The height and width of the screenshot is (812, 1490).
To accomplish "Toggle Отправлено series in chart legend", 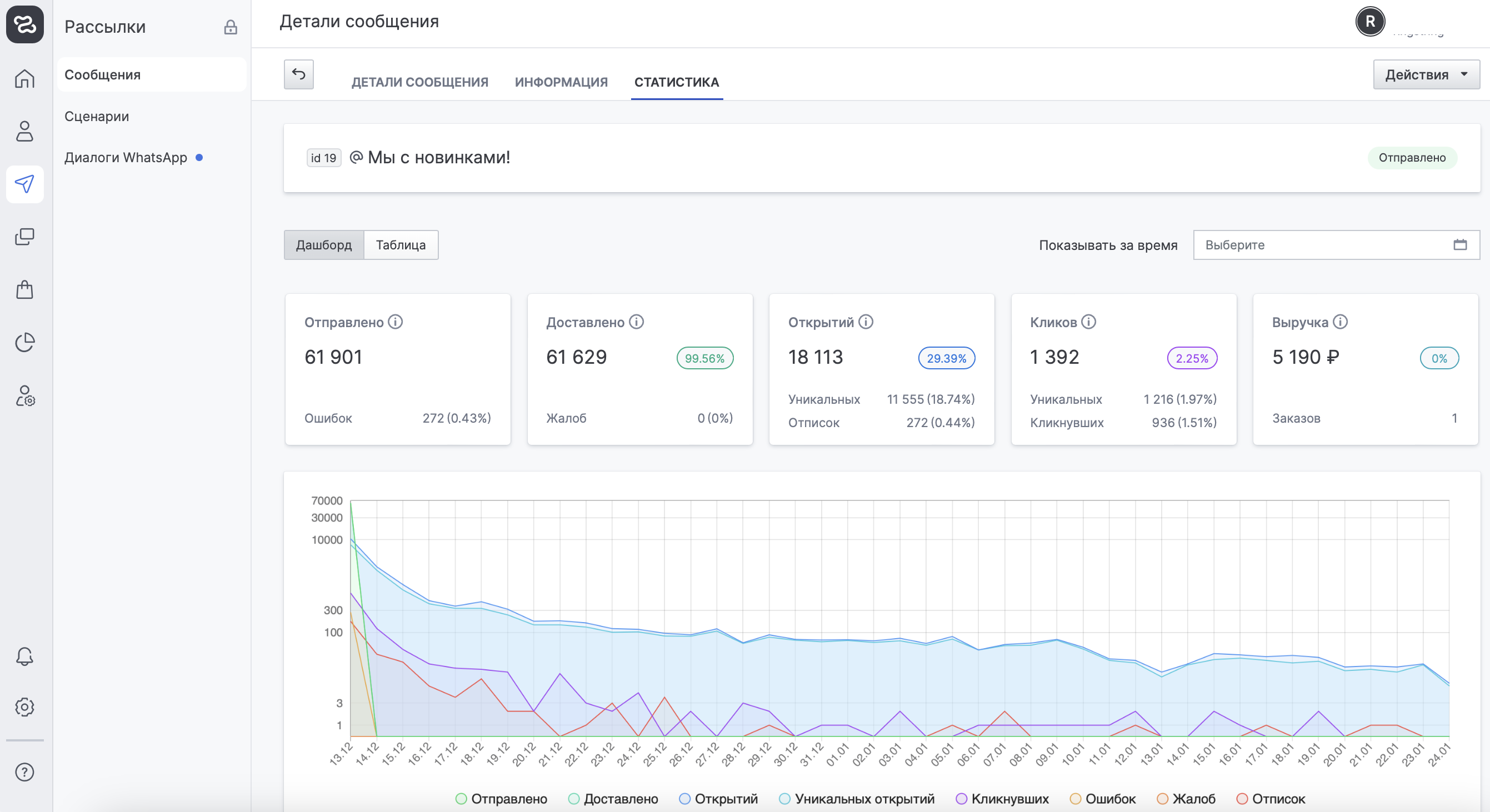I will (x=501, y=799).
